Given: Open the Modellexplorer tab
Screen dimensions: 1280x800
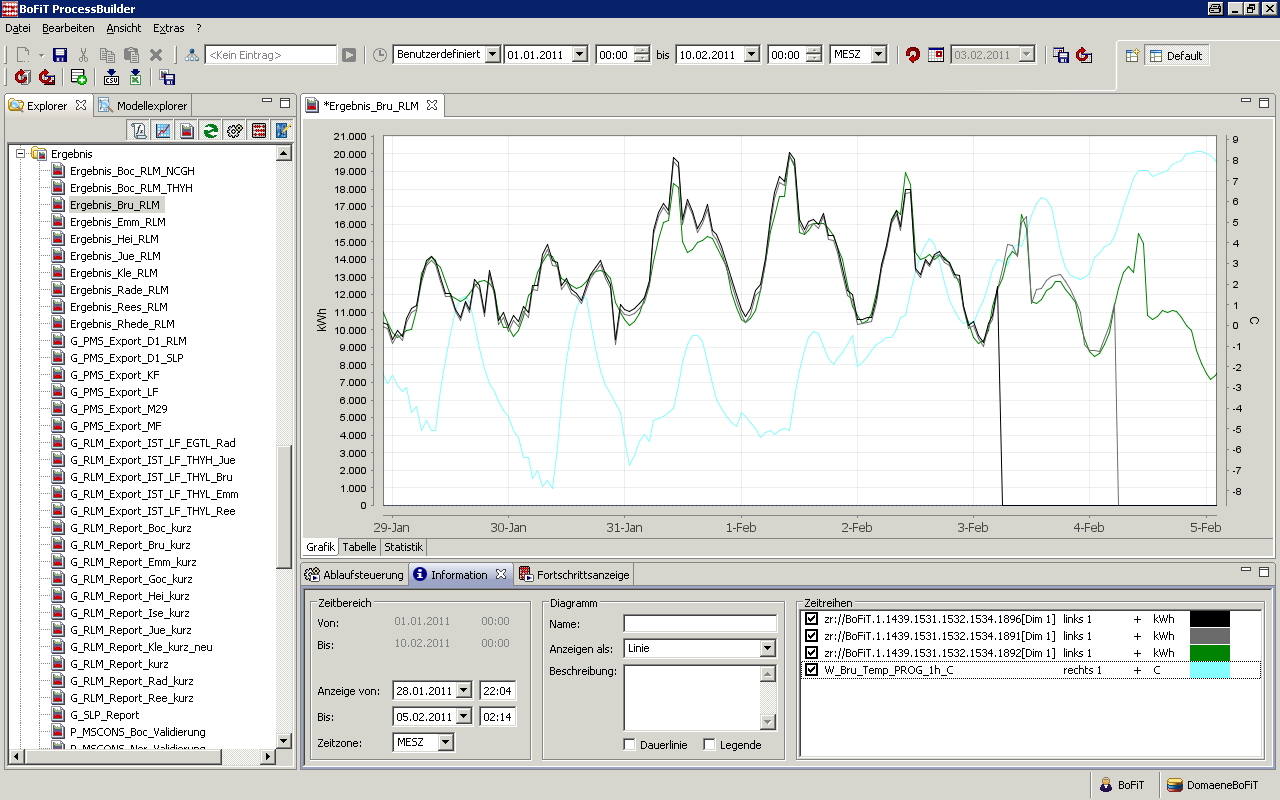Looking at the screenshot, I should click(x=143, y=105).
